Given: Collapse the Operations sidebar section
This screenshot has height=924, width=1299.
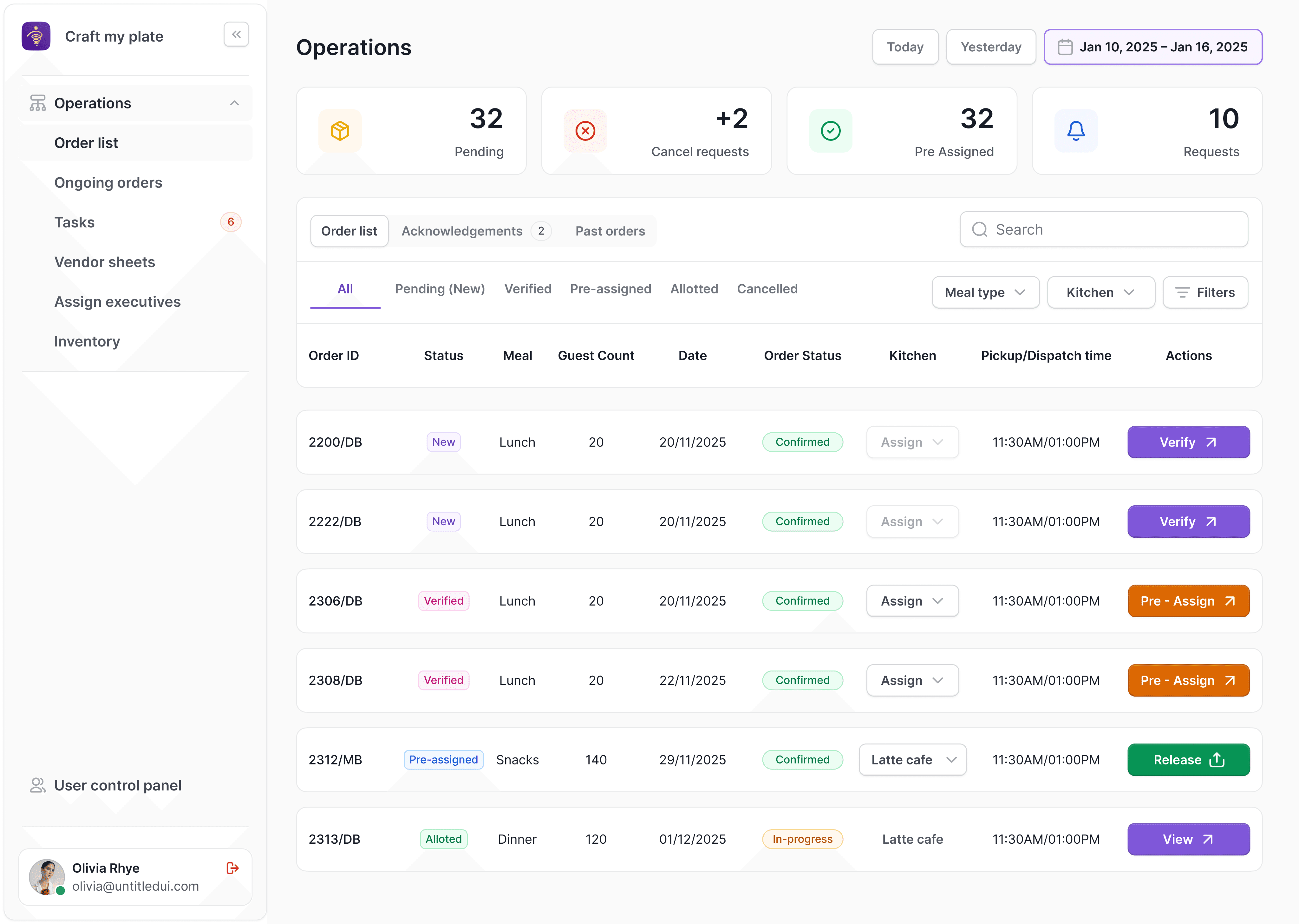Looking at the screenshot, I should click(x=234, y=103).
